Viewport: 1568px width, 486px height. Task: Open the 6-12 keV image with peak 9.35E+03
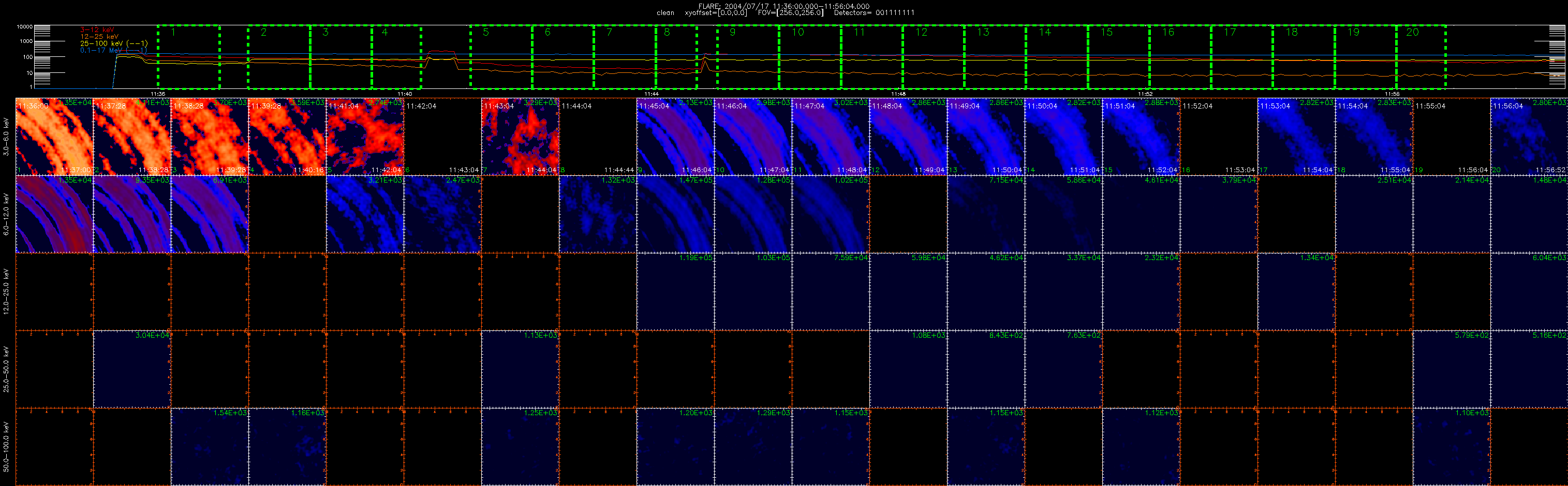click(132, 214)
